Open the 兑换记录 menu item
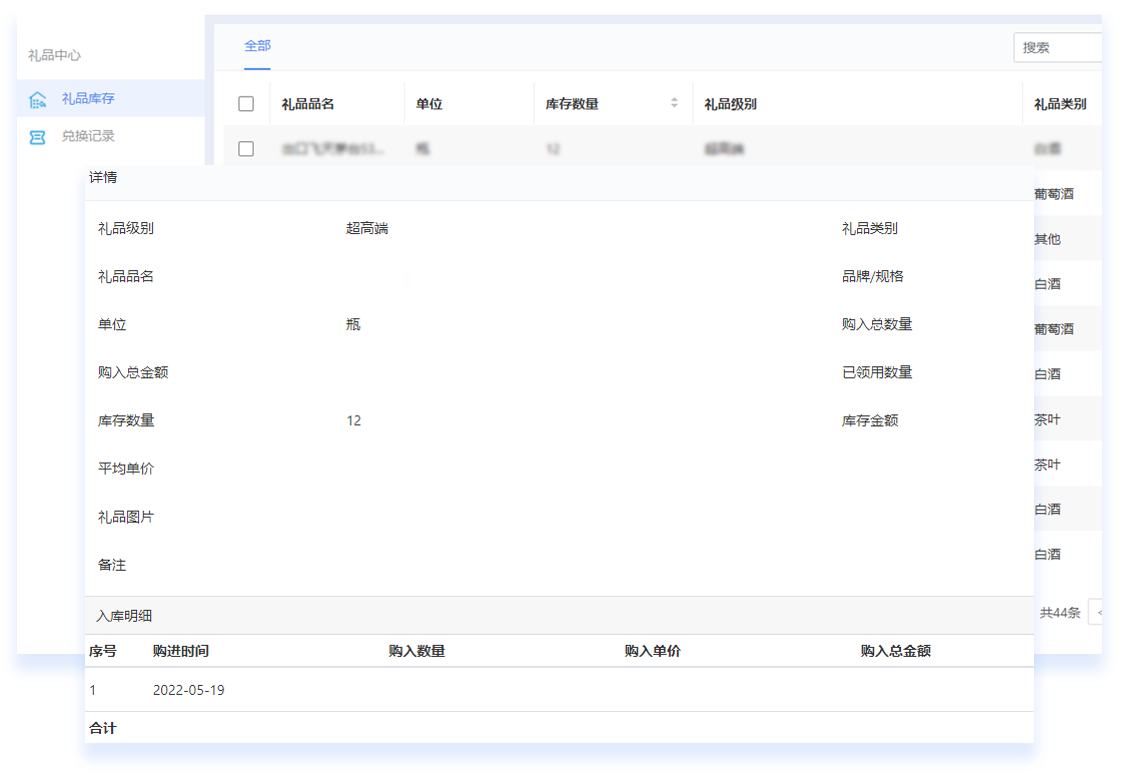 [x=88, y=136]
